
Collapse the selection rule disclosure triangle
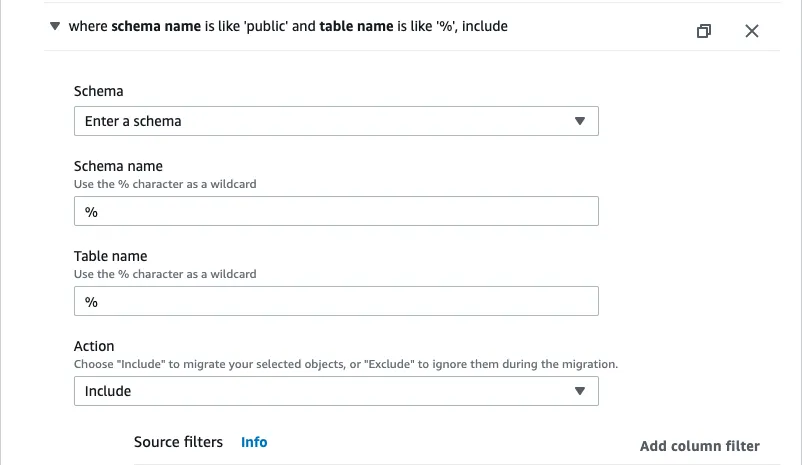(54, 27)
